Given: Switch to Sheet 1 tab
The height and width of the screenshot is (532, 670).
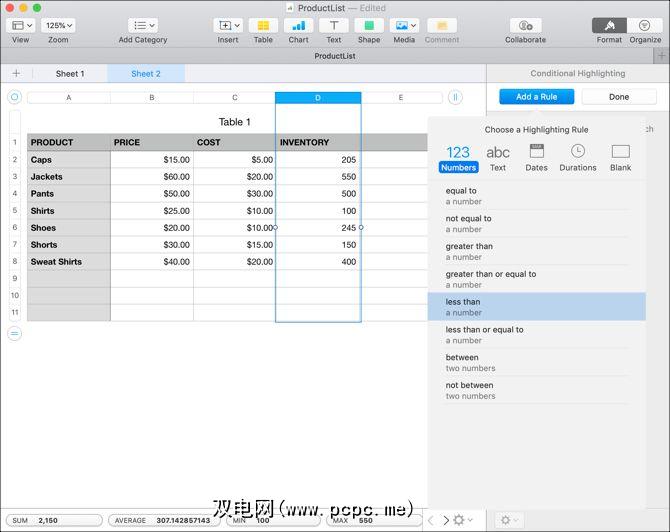Looking at the screenshot, I should tap(70, 74).
